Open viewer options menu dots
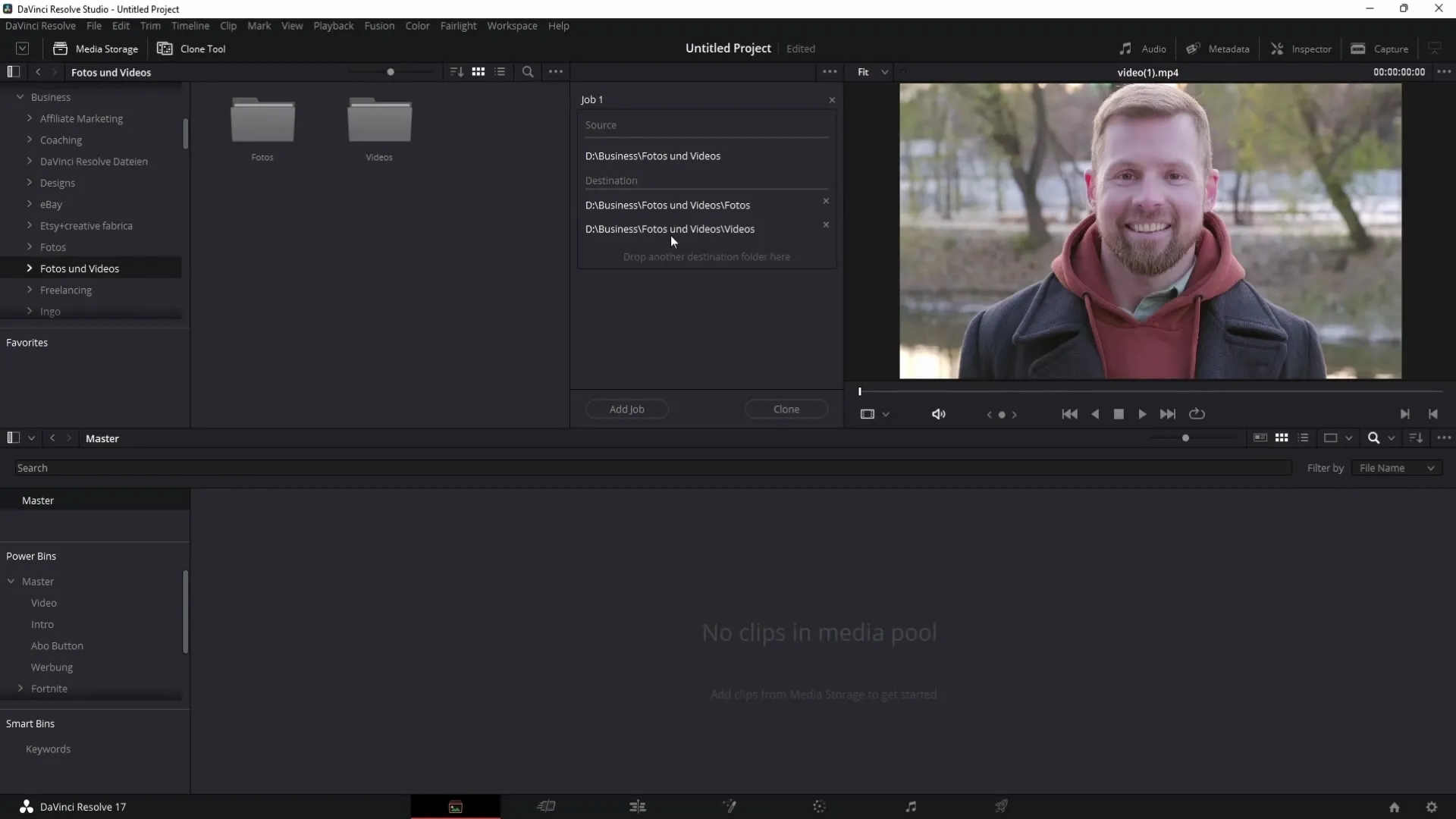This screenshot has height=819, width=1456. click(1444, 72)
